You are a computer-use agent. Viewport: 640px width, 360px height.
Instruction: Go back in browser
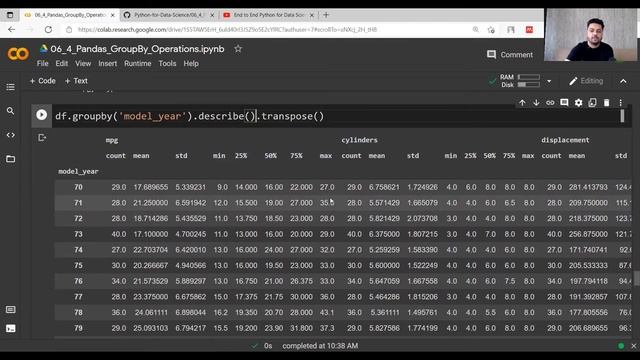click(11, 29)
